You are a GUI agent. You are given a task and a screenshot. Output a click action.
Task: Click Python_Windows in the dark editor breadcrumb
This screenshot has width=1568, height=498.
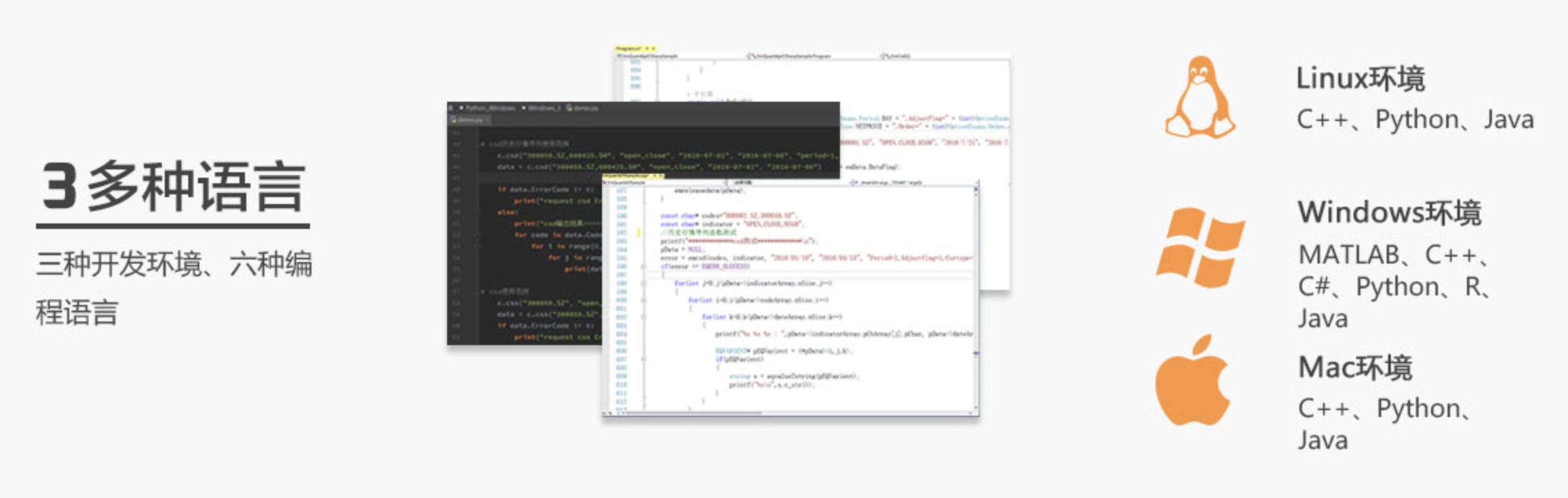pos(490,108)
